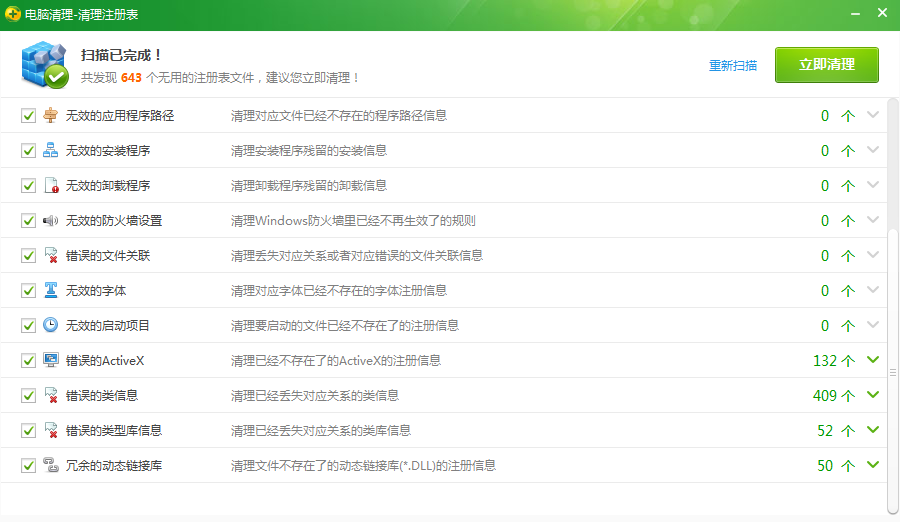Click the 无效的启动项目 label text

point(108,326)
